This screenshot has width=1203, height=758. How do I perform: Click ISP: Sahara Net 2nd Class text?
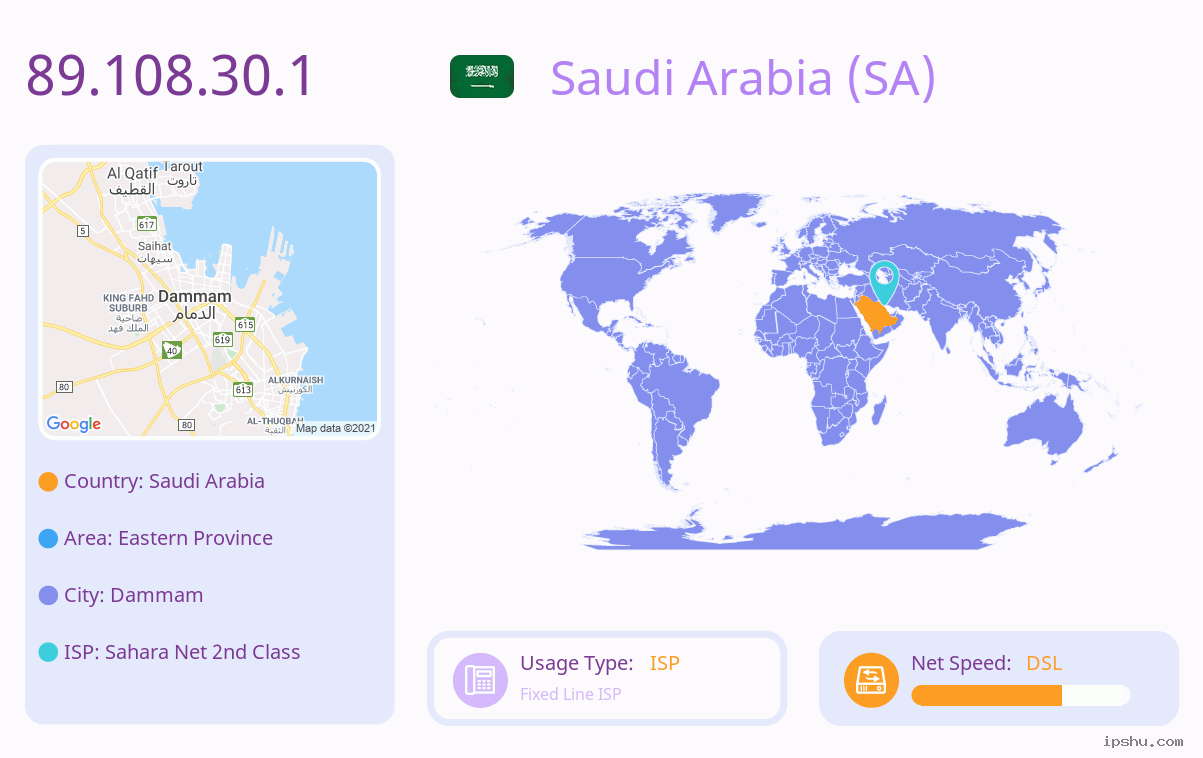pyautogui.click(x=182, y=652)
